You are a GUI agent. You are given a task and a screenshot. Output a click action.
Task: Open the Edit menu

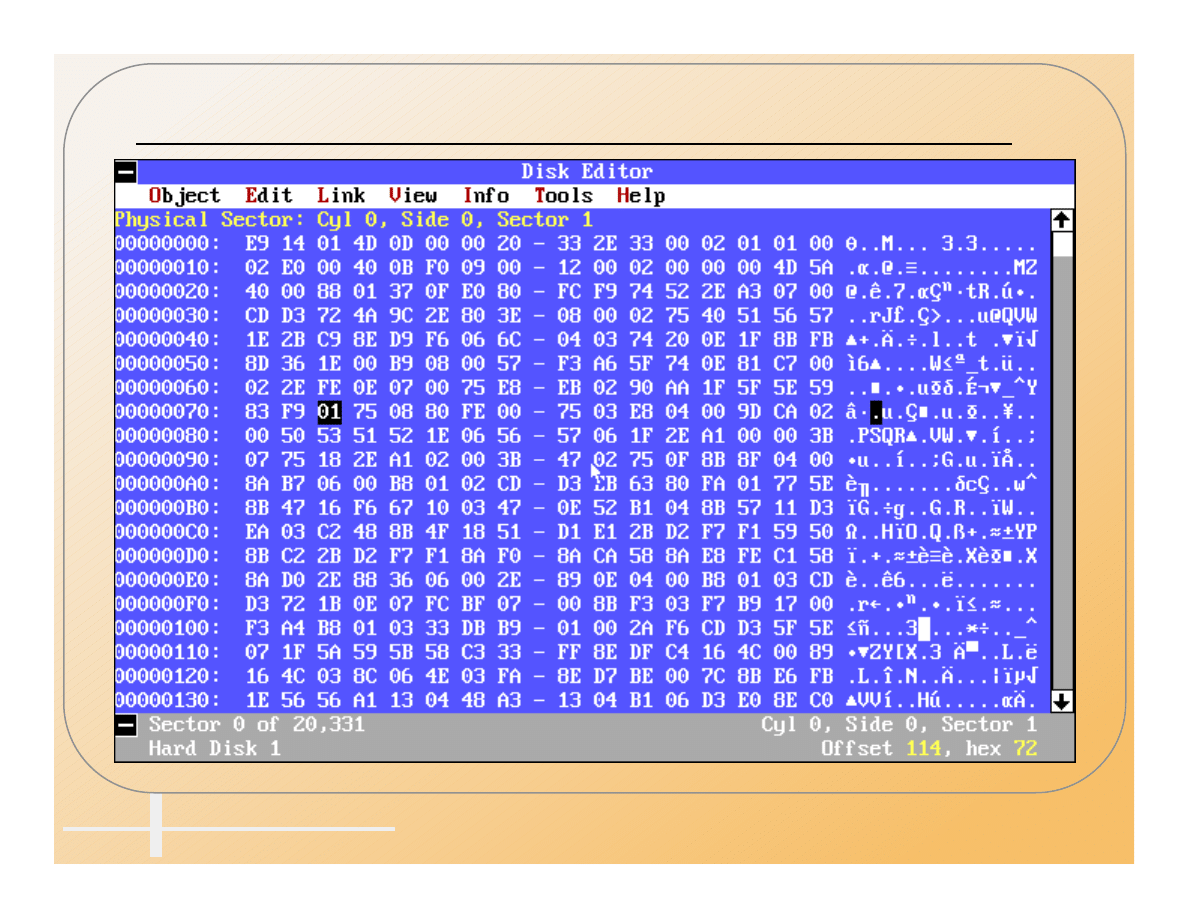pos(269,196)
